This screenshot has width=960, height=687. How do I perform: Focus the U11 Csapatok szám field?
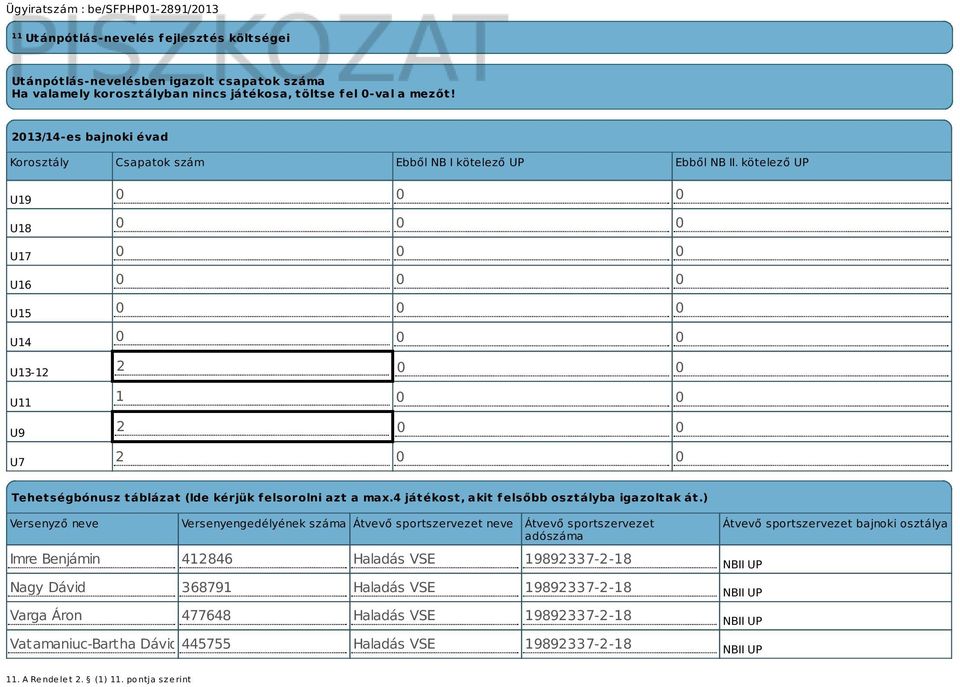pos(252,396)
